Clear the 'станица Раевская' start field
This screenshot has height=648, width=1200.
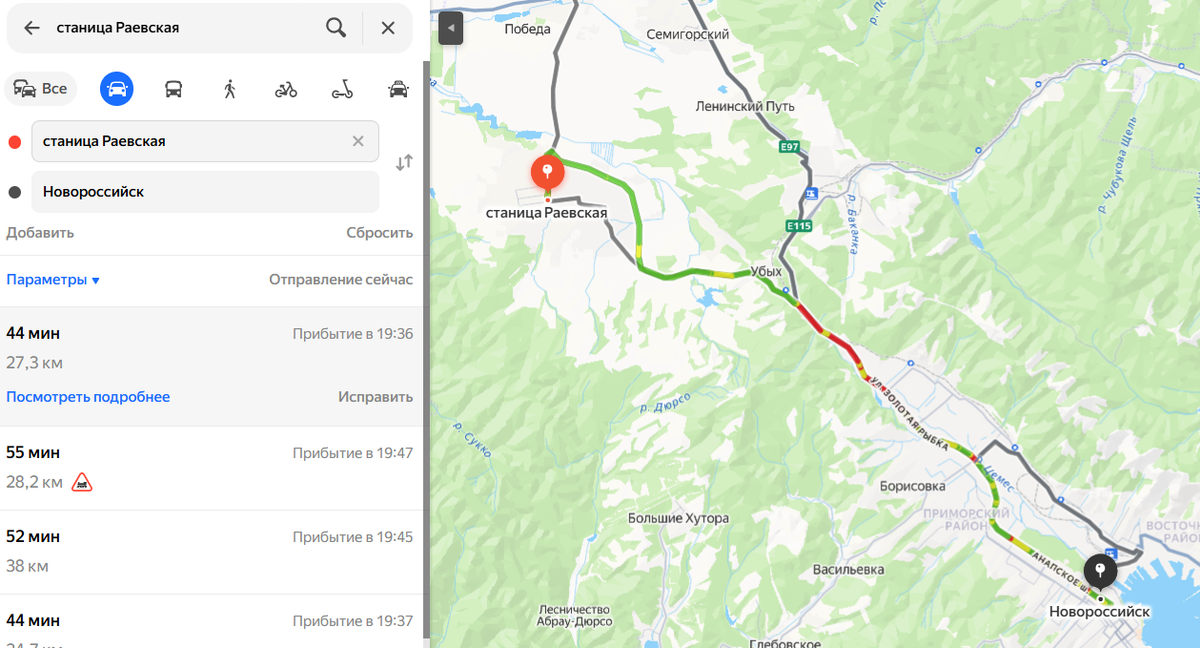pyautogui.click(x=358, y=141)
